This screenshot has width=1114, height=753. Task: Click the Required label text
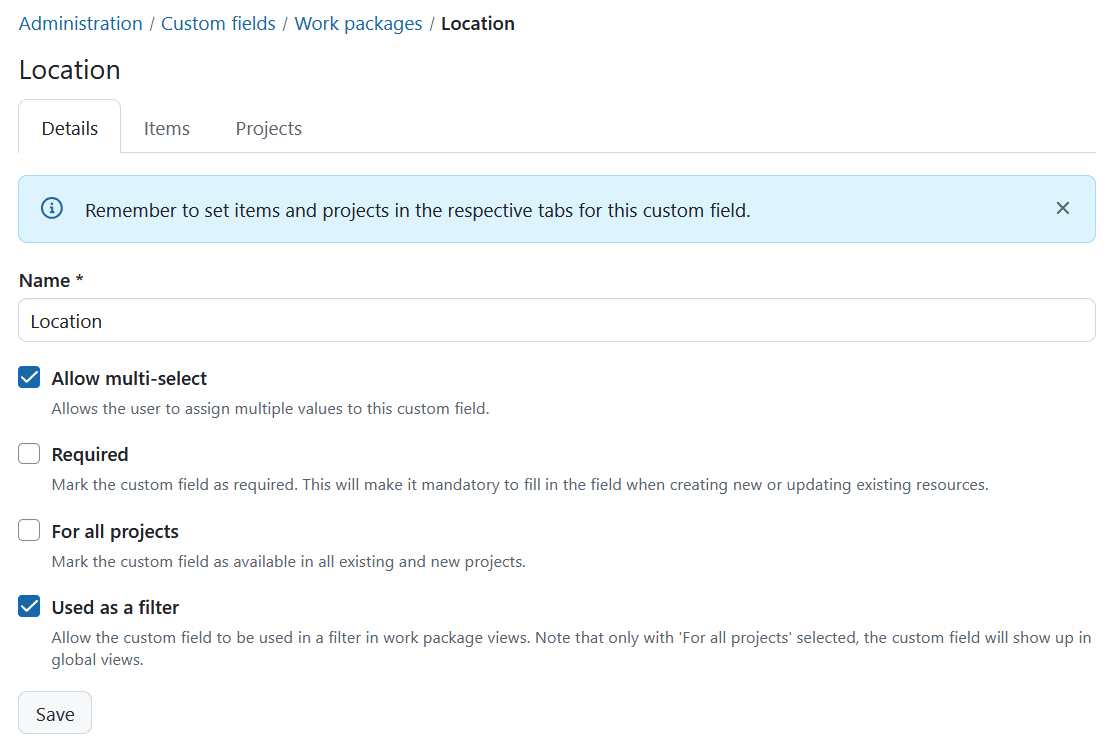tap(89, 454)
